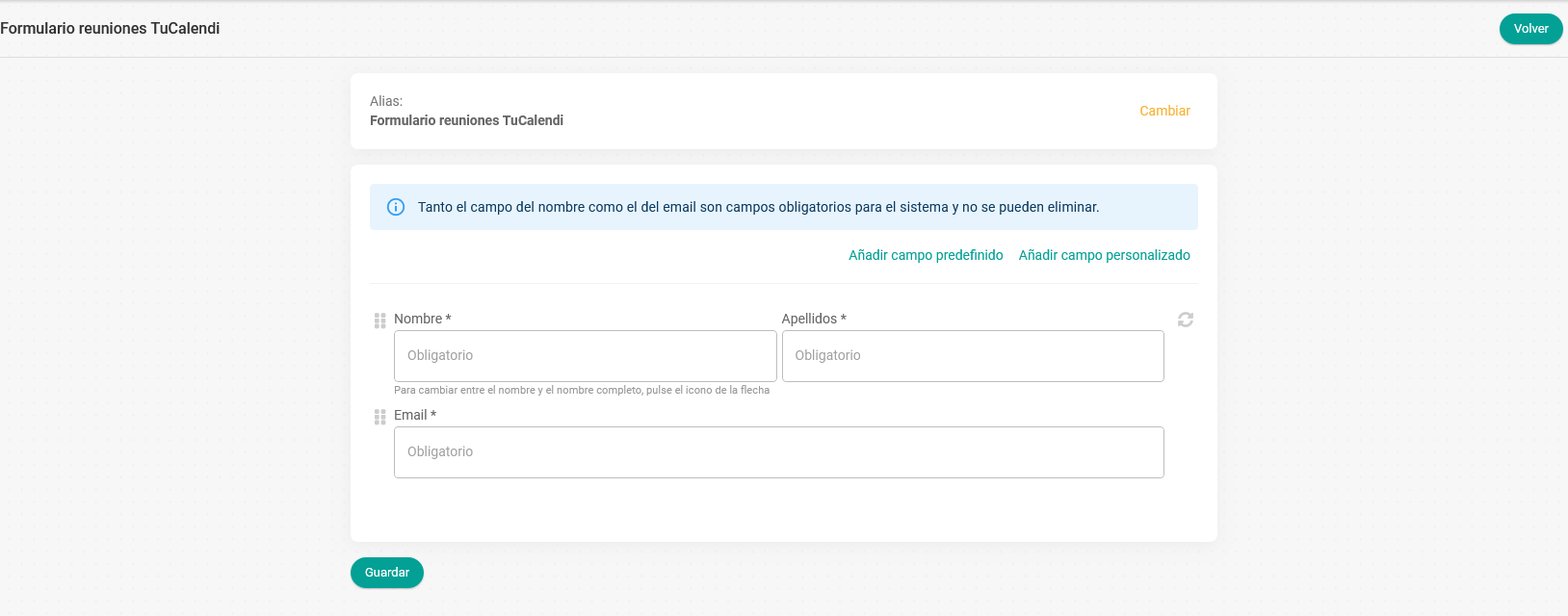Focus the Apellidos input field
Viewport: 1568px width, 616px height.
tap(973, 356)
